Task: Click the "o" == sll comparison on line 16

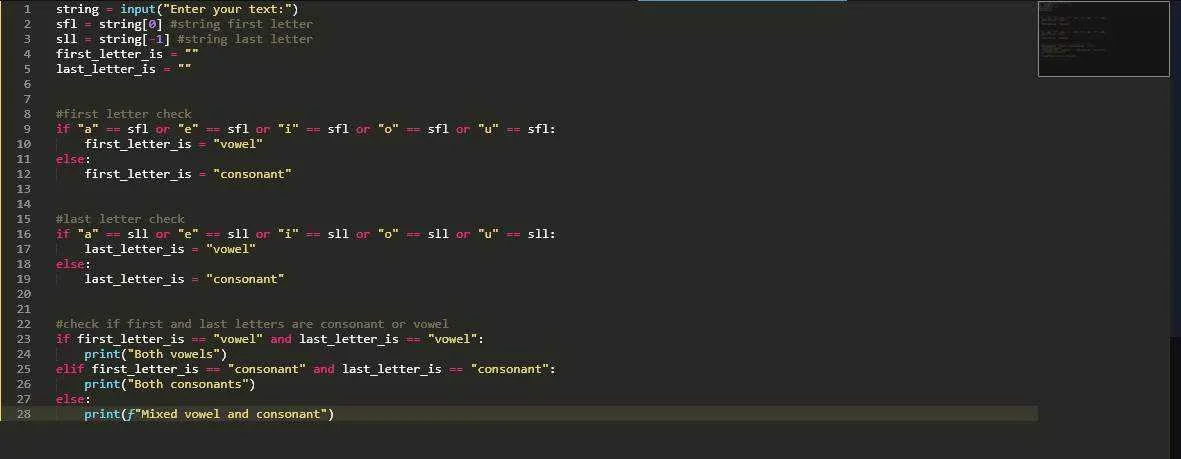Action: (414, 234)
